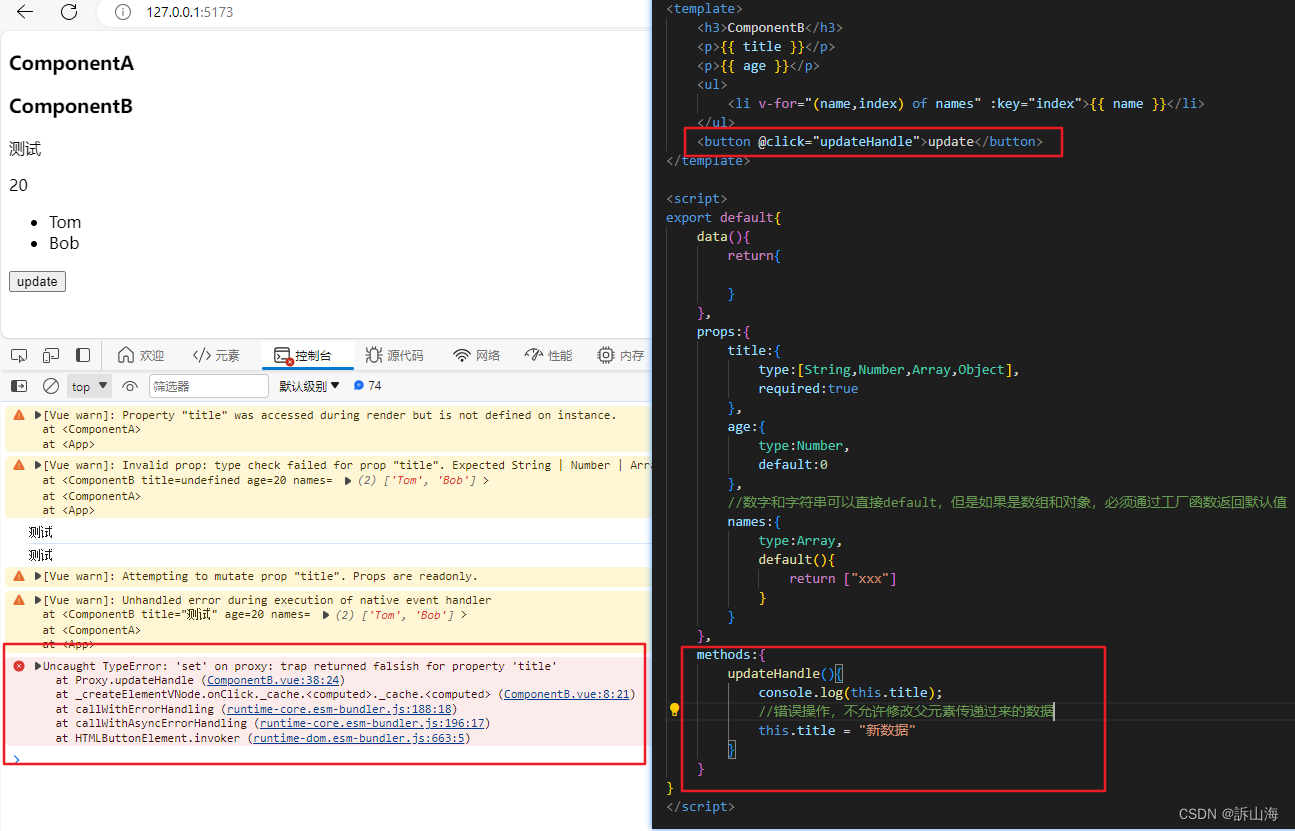Open ComponentB.vue:8:21 source link
1295x831 pixels.
pyautogui.click(x=566, y=694)
